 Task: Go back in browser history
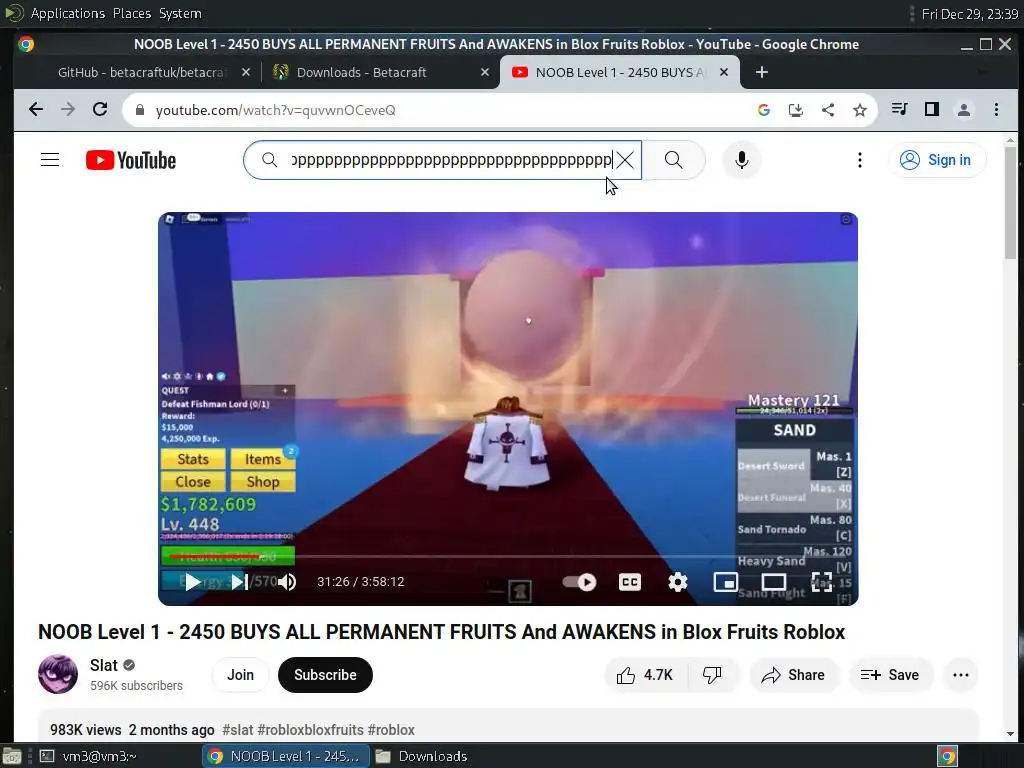point(36,110)
